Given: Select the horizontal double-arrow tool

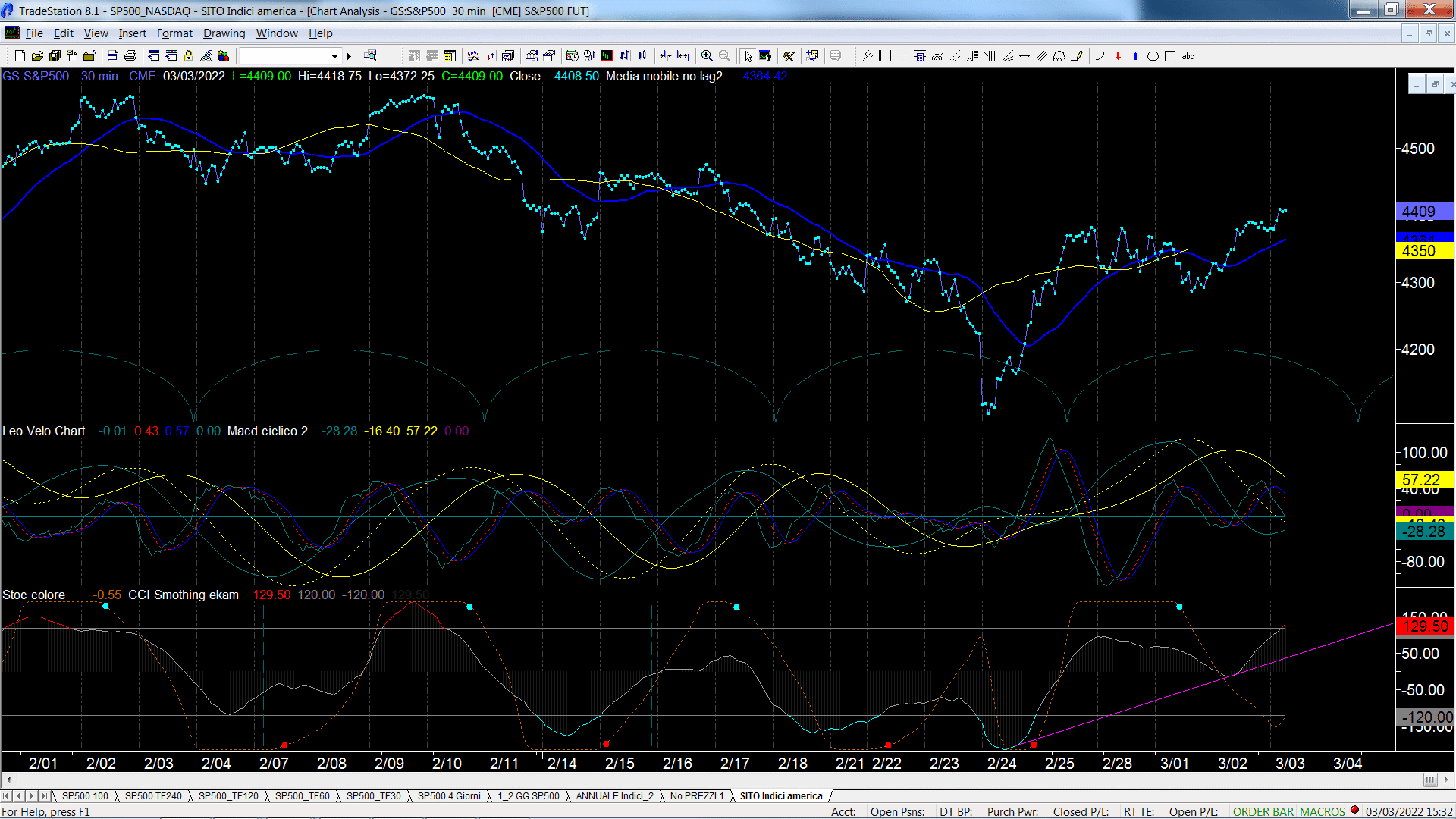Looking at the screenshot, I should (1025, 56).
